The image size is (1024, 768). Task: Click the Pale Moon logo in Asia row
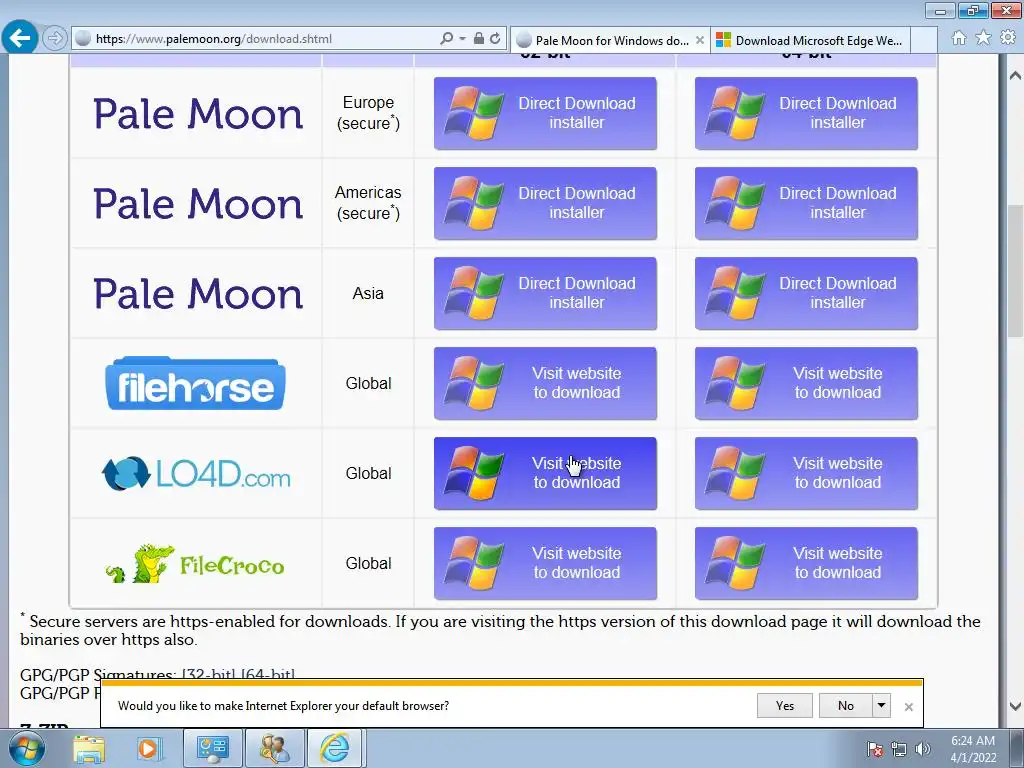pyautogui.click(x=198, y=294)
